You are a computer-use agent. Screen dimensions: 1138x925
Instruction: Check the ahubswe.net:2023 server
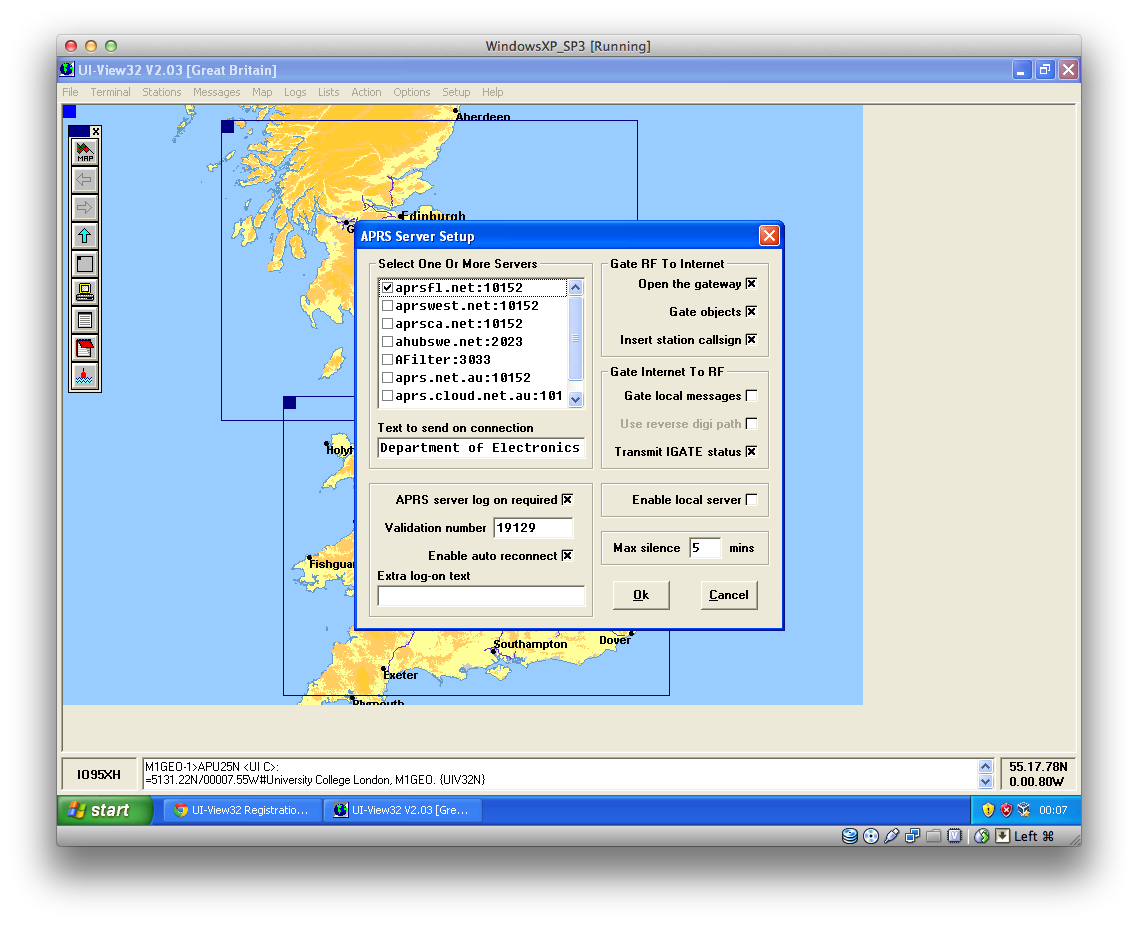tap(388, 342)
